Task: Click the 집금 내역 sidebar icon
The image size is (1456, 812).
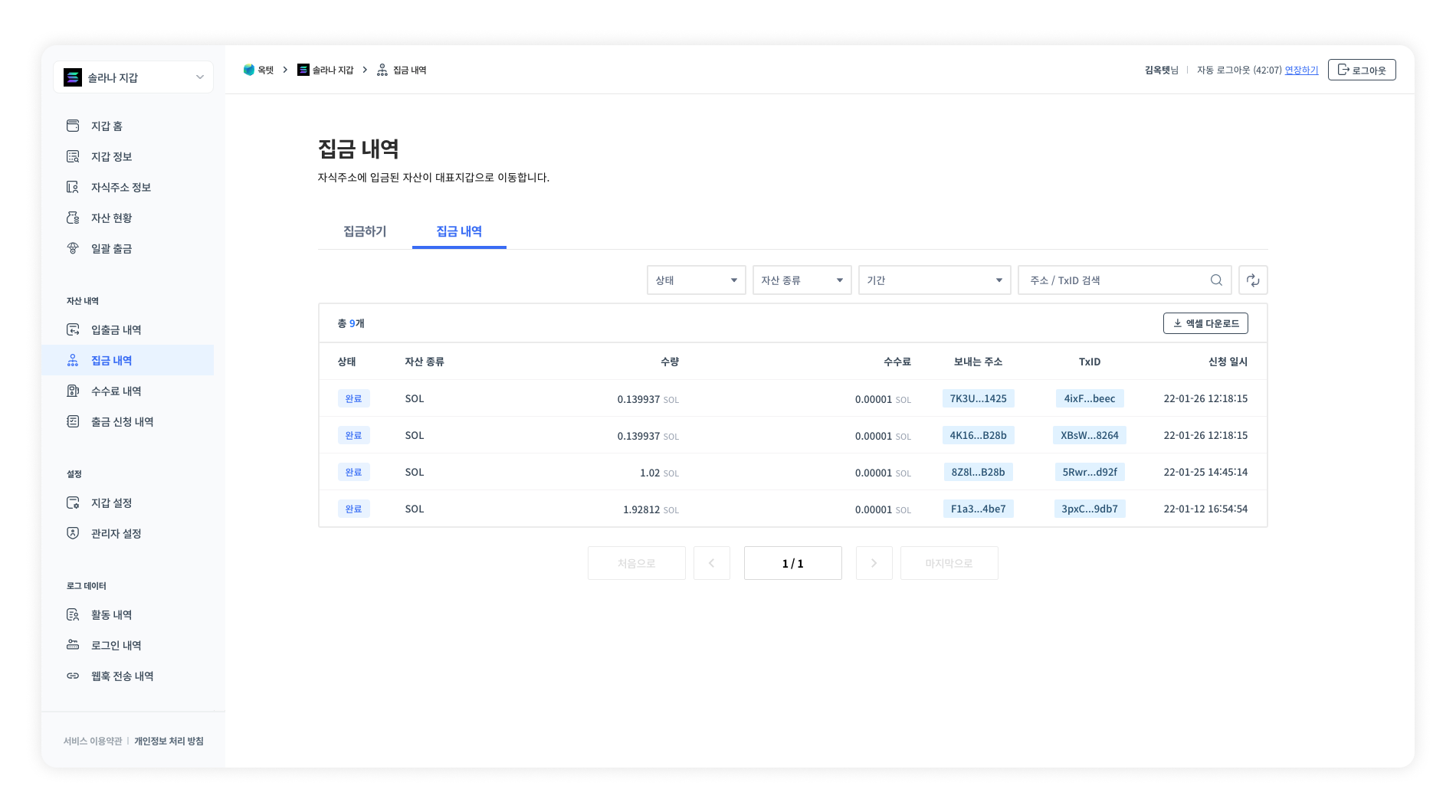Action: (73, 360)
